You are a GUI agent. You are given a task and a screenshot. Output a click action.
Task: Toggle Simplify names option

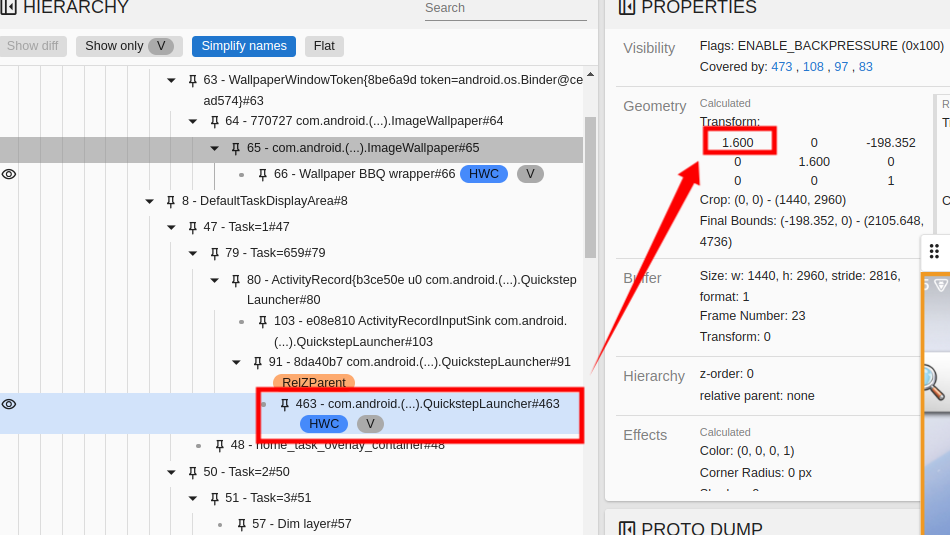(x=244, y=46)
